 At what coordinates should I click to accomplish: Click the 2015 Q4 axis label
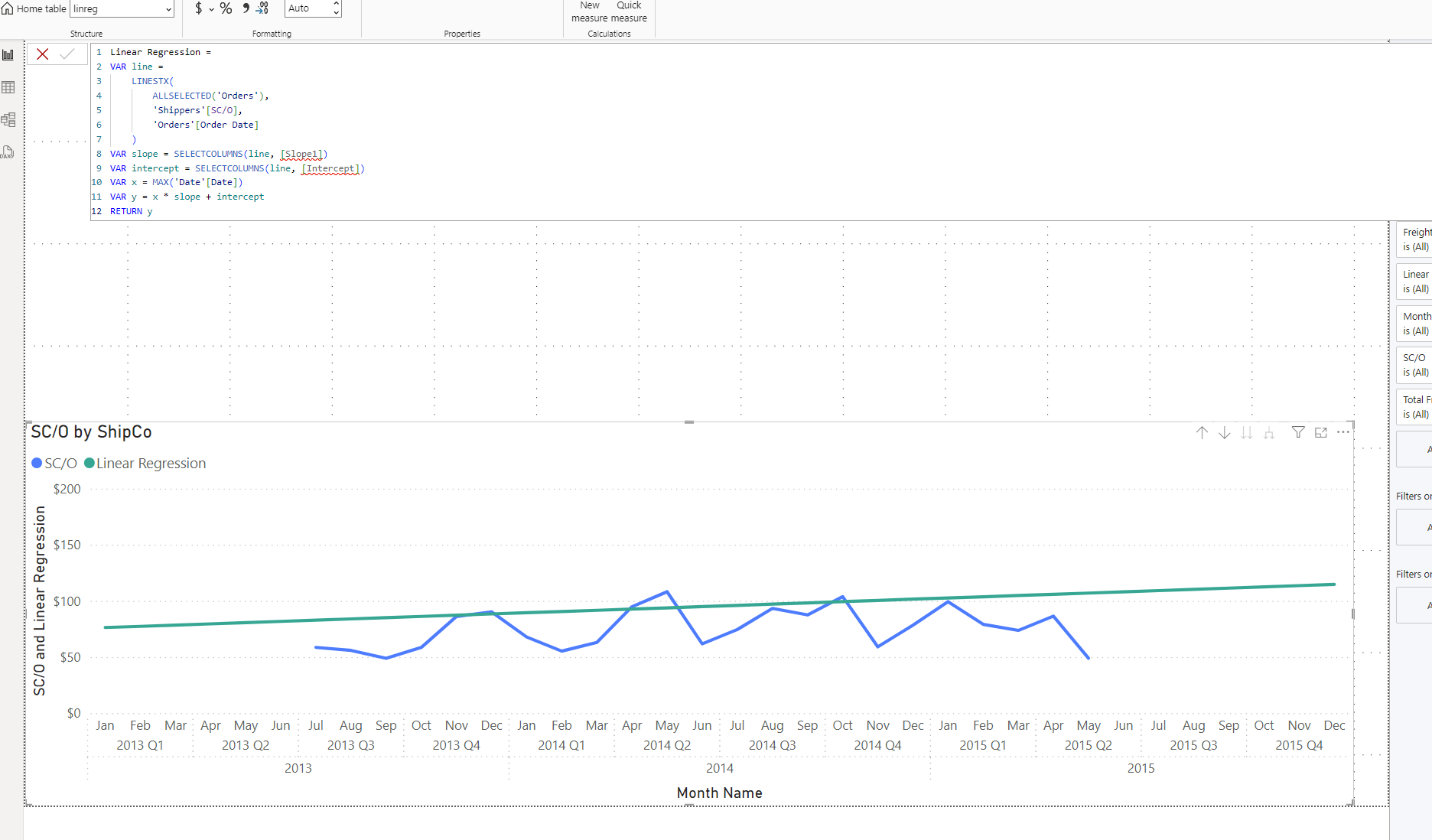click(1299, 745)
